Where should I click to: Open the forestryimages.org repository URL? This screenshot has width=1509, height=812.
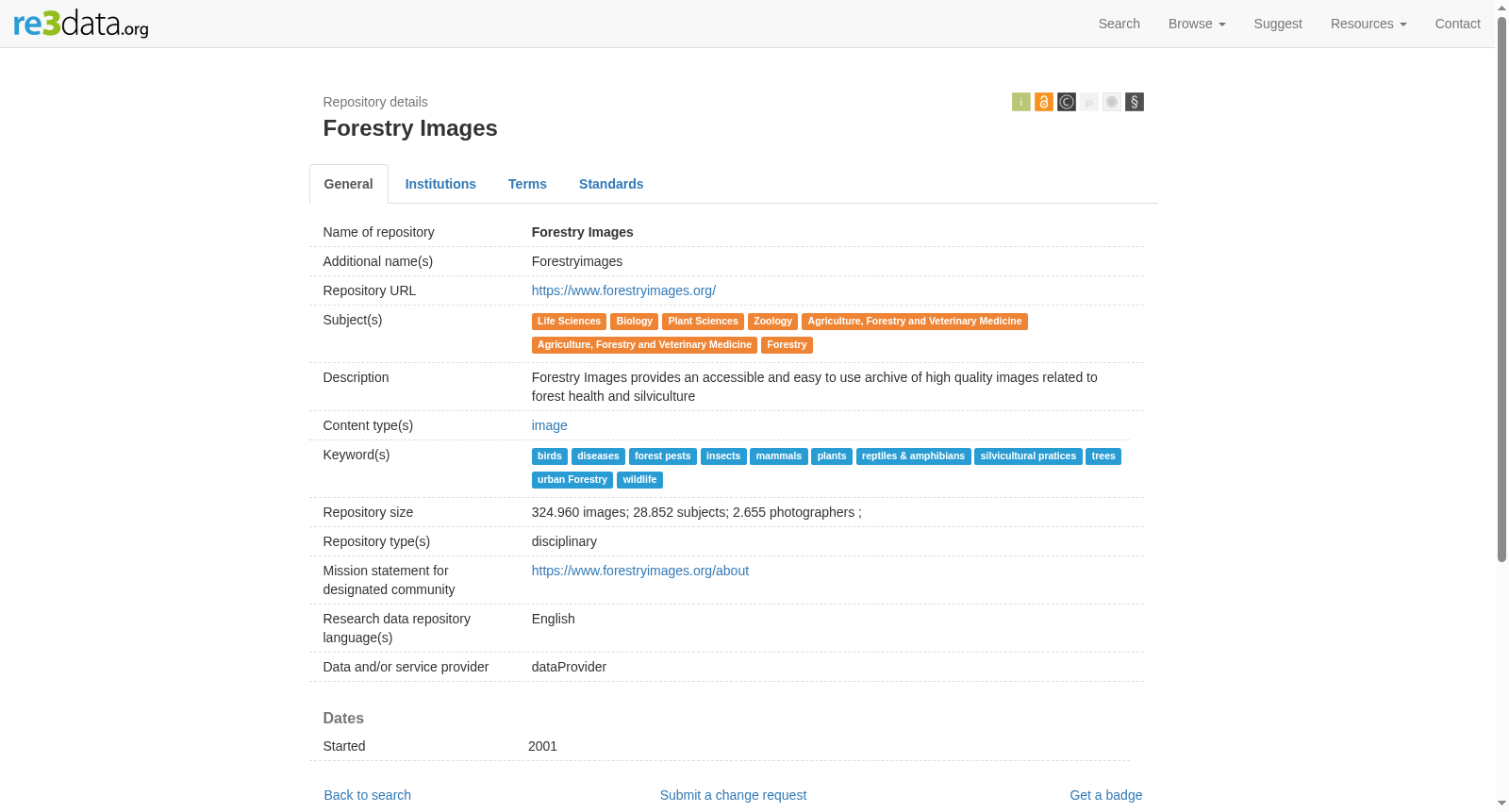tap(623, 290)
